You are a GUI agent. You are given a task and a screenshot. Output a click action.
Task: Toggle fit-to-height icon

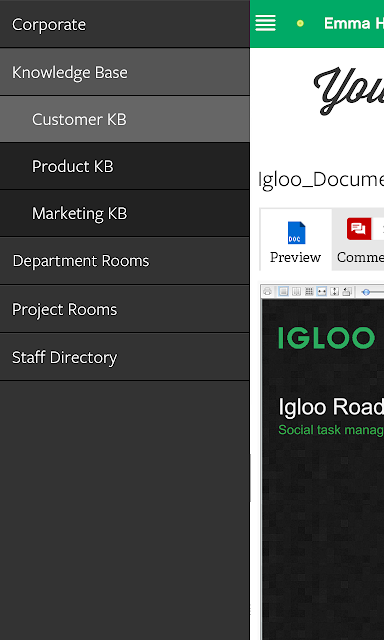click(x=335, y=291)
